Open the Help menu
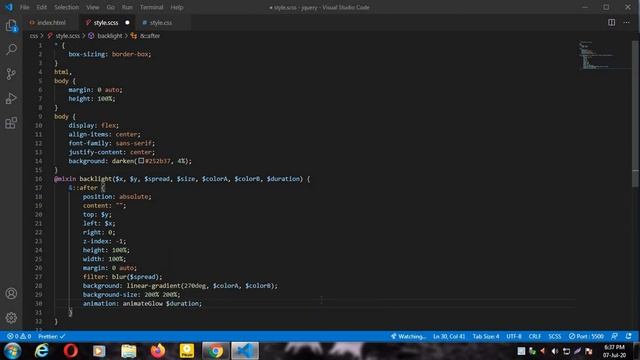 pyautogui.click(x=177, y=7)
